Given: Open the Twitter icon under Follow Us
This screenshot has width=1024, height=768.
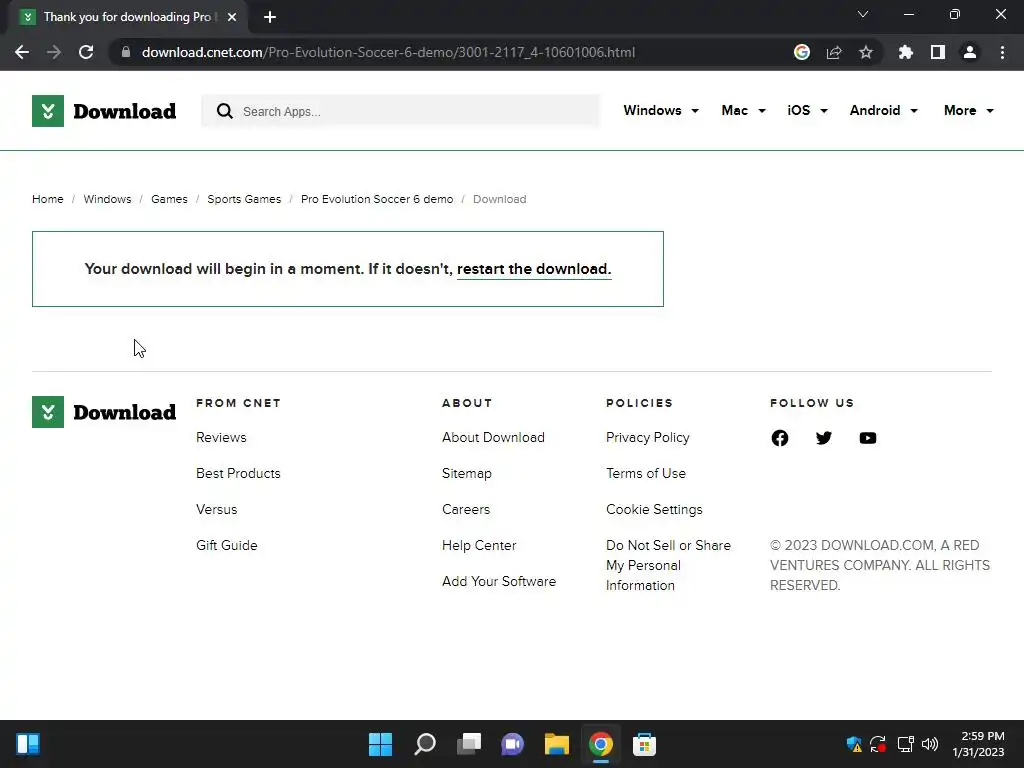Looking at the screenshot, I should click(824, 438).
